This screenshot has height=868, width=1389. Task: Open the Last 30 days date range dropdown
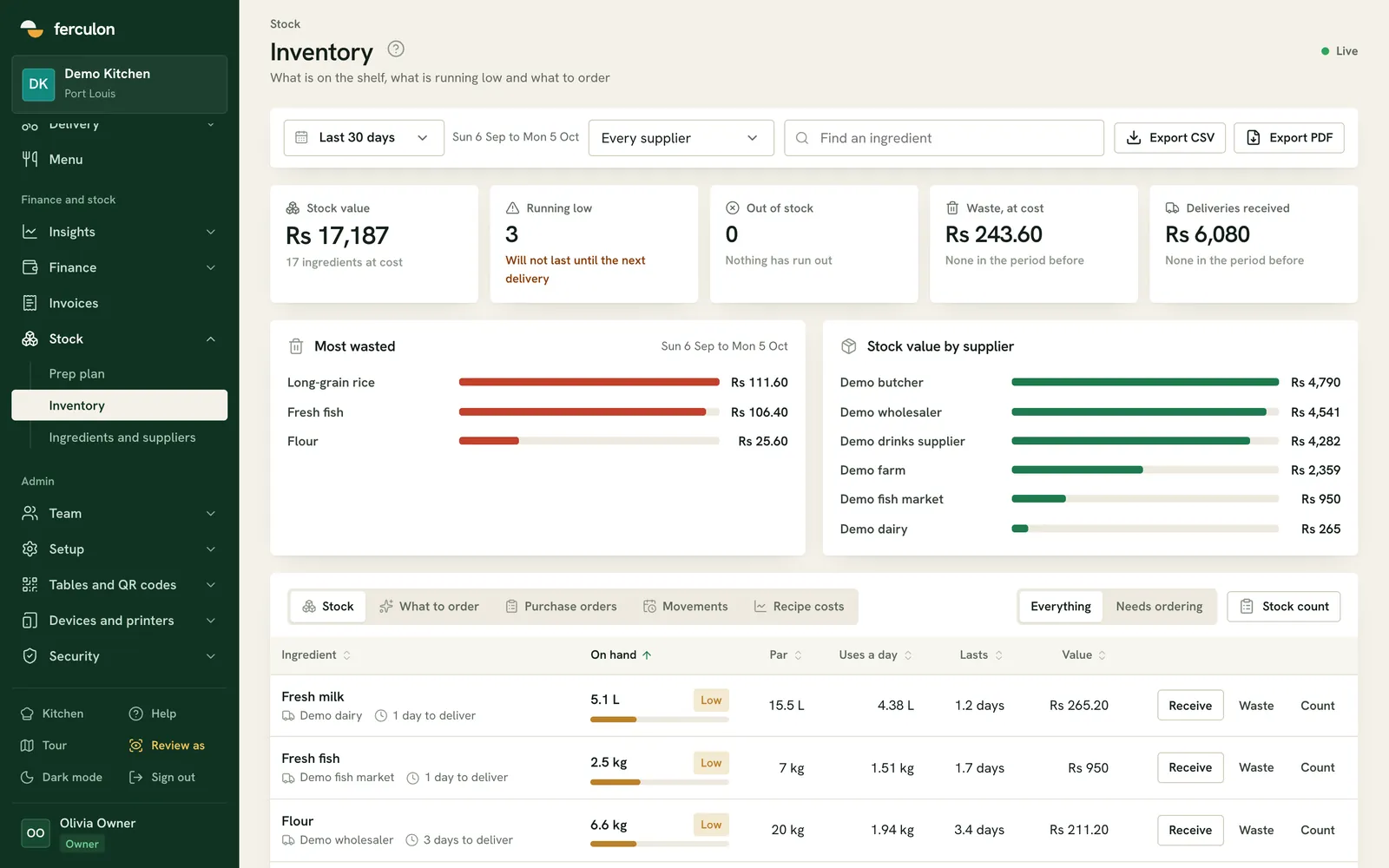364,138
